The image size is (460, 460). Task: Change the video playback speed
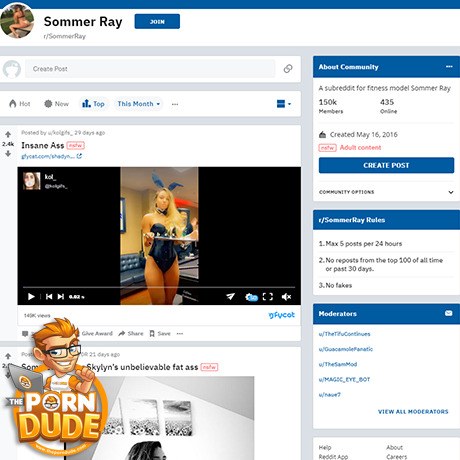tap(77, 297)
